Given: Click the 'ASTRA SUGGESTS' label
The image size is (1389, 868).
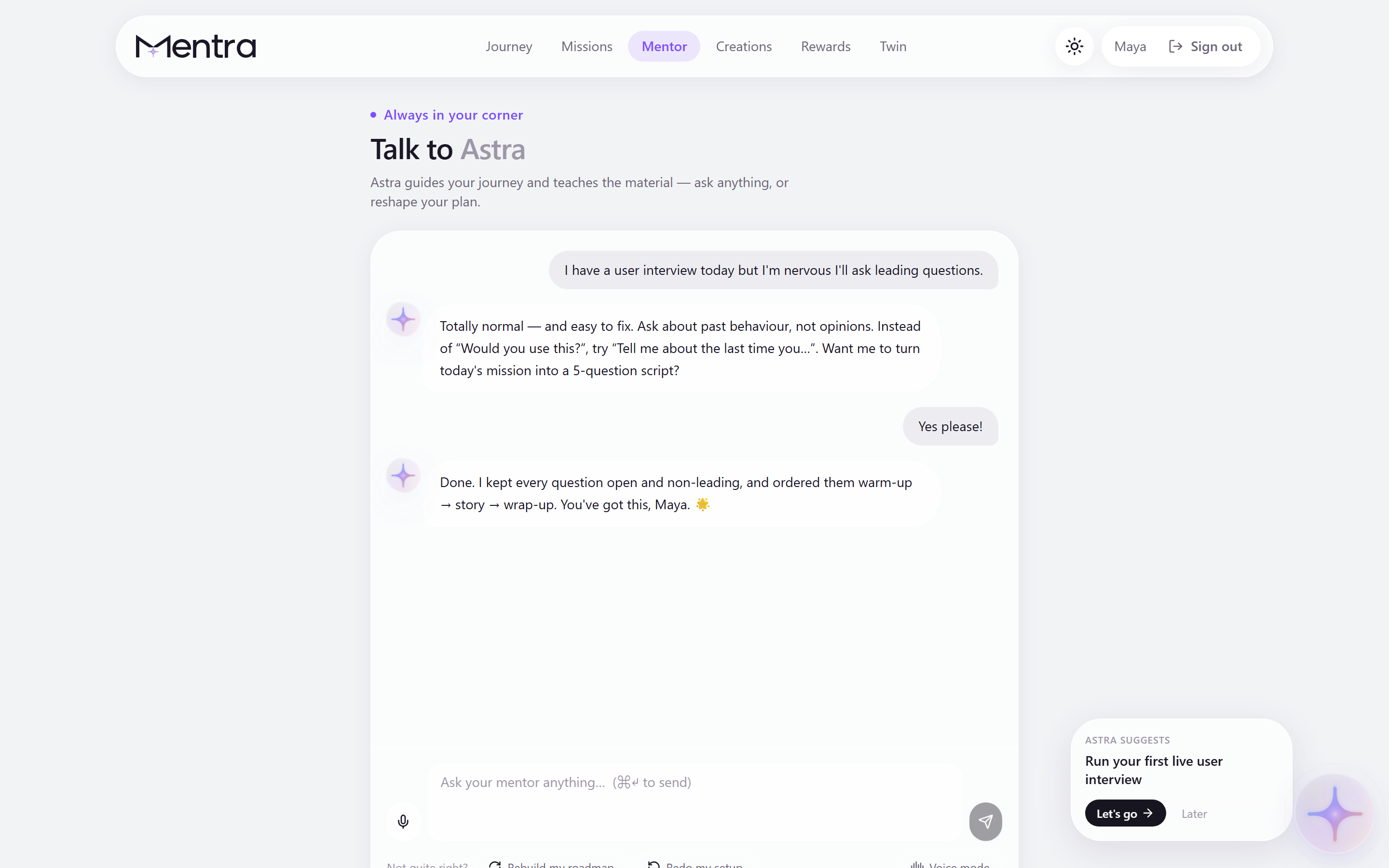Looking at the screenshot, I should (x=1127, y=740).
